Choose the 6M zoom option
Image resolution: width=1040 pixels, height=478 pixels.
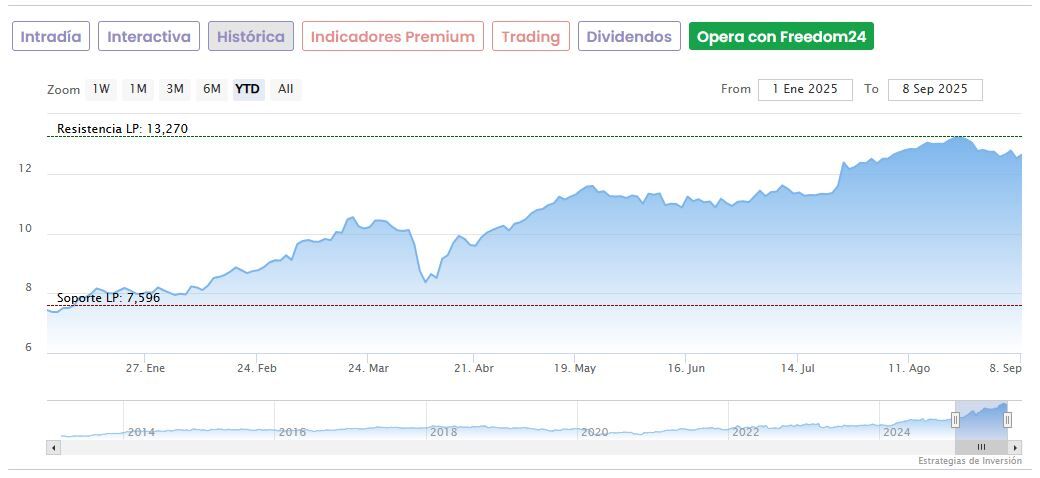pos(212,89)
